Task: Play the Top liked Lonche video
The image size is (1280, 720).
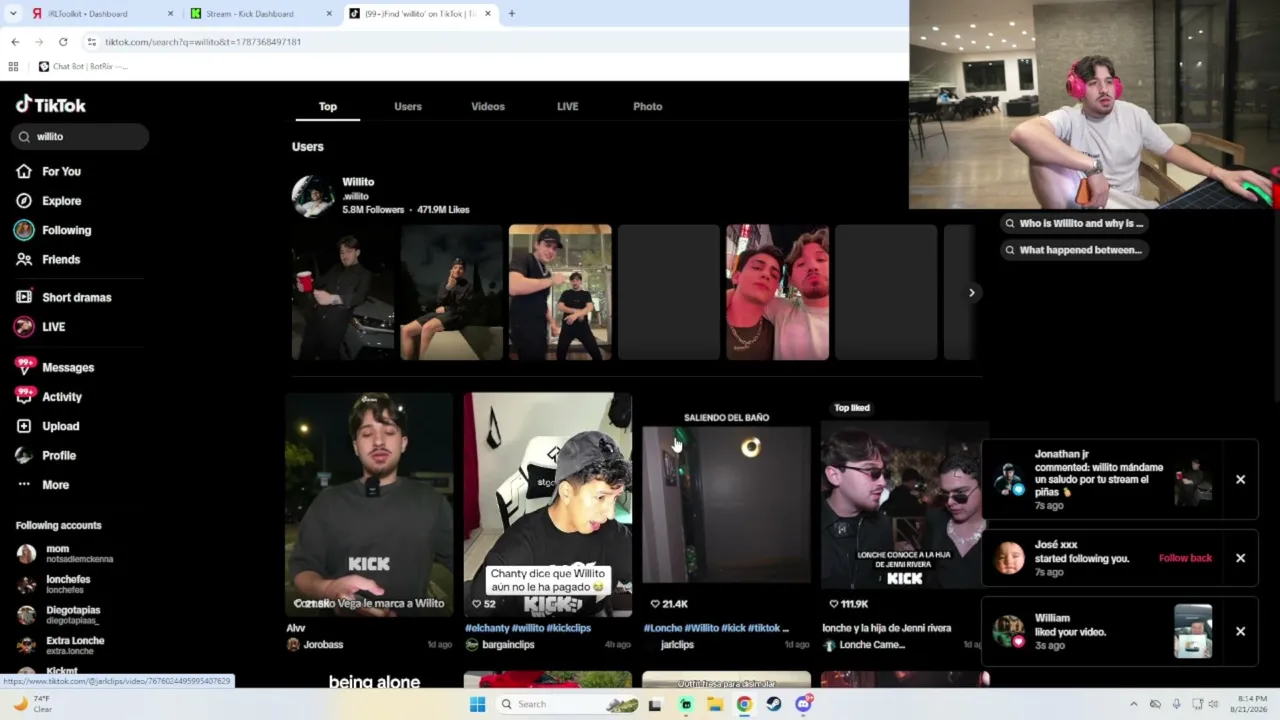Action: (903, 505)
